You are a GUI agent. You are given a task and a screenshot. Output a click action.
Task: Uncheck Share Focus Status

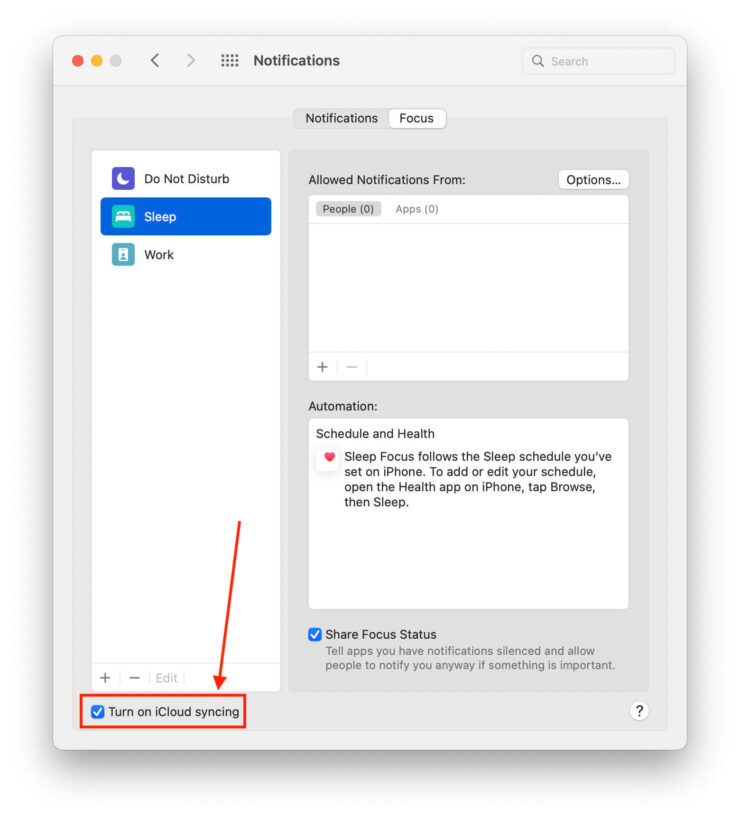coord(315,635)
